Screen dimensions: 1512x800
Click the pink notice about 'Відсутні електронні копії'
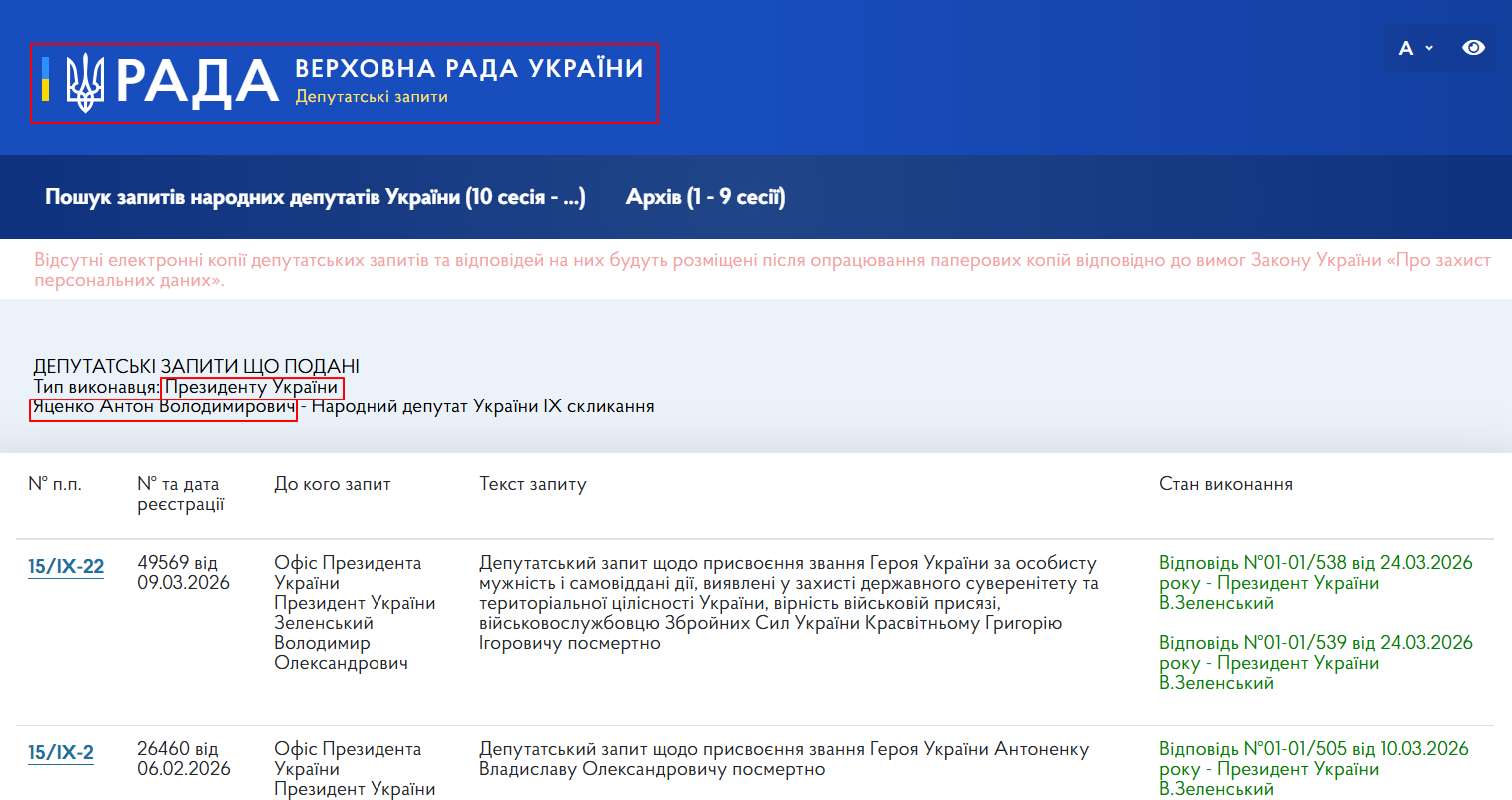pos(762,270)
